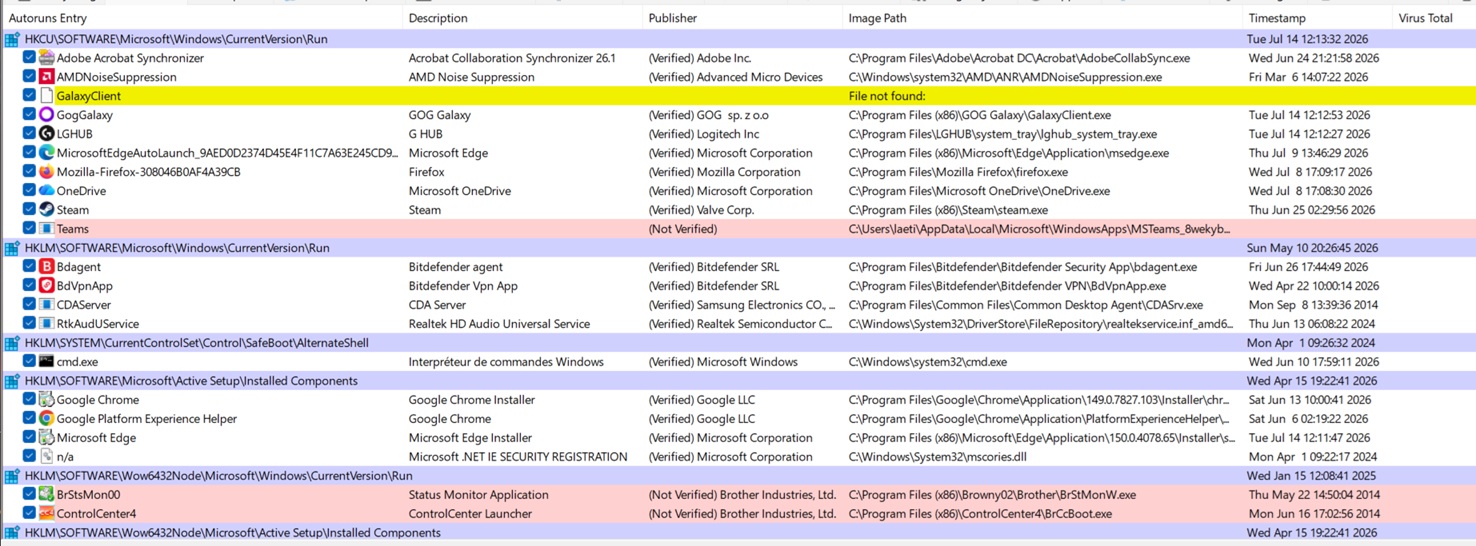Click the 'Fri Mar 6 14:07:22 2026' timestamp
The image size is (1476, 546).
[1311, 77]
